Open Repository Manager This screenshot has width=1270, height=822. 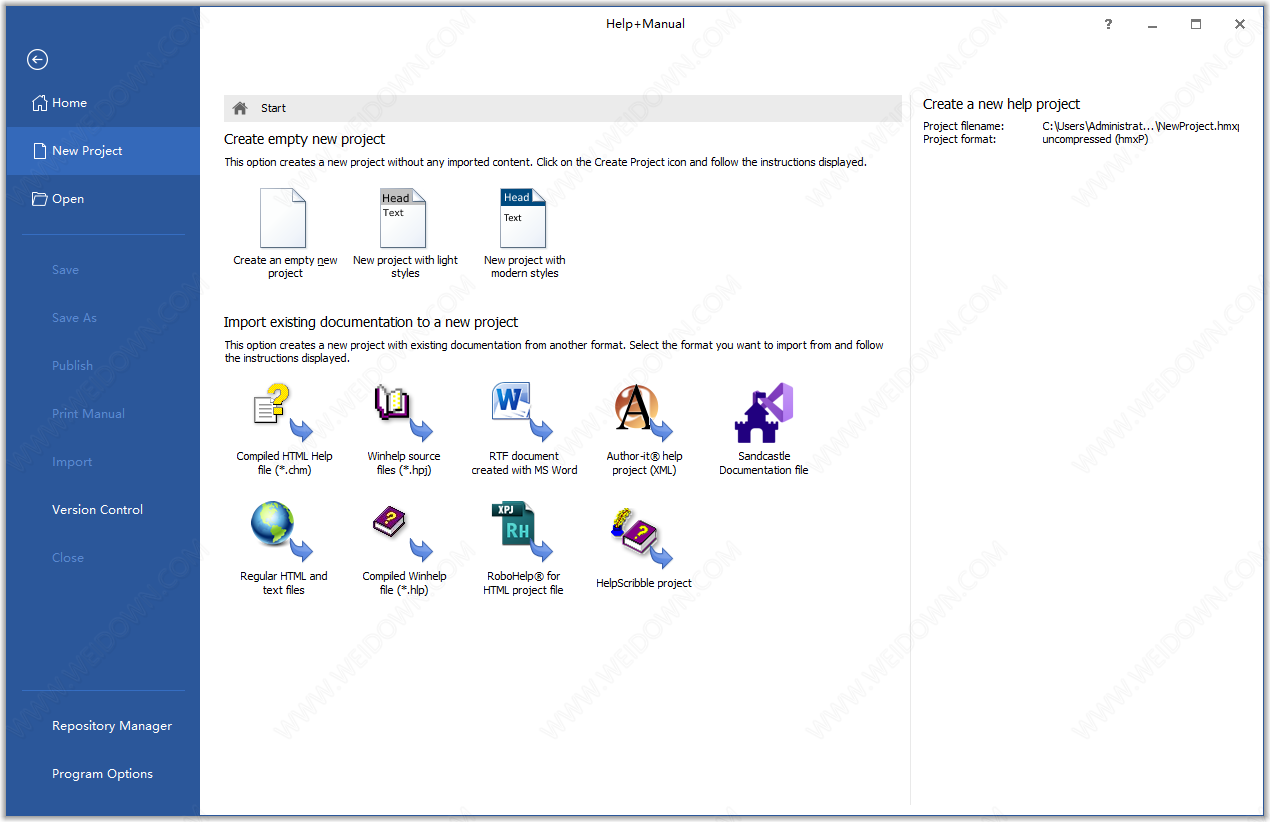[x=112, y=726]
